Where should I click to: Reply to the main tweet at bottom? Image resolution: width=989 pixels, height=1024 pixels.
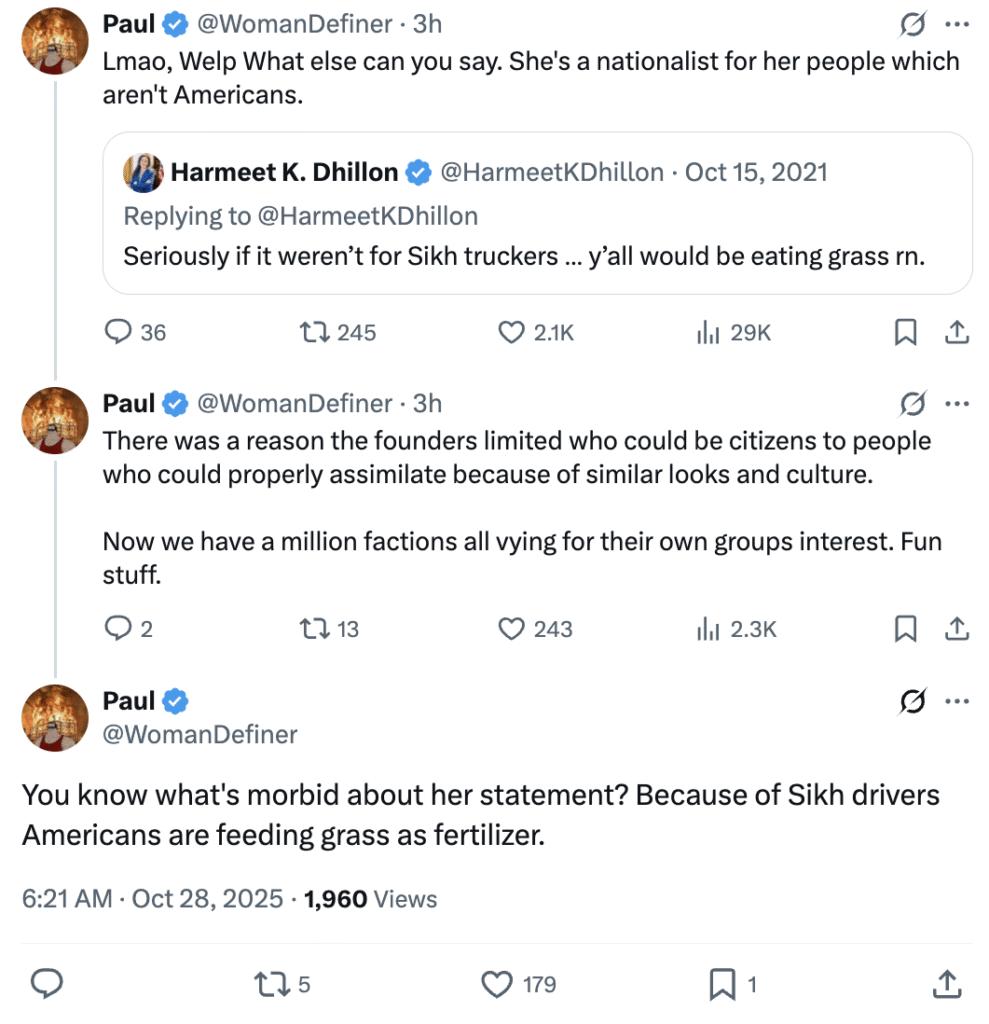coord(47,985)
